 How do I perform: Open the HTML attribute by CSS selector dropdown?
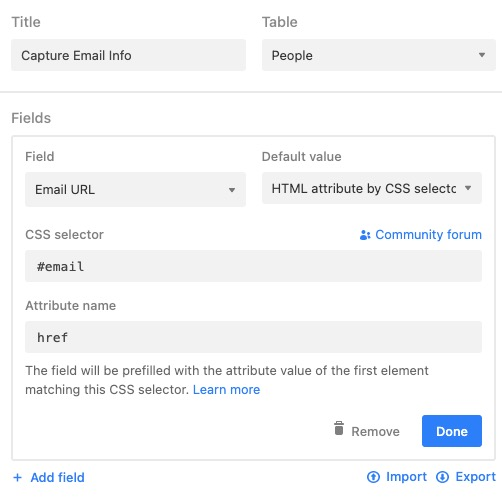pyautogui.click(x=372, y=188)
